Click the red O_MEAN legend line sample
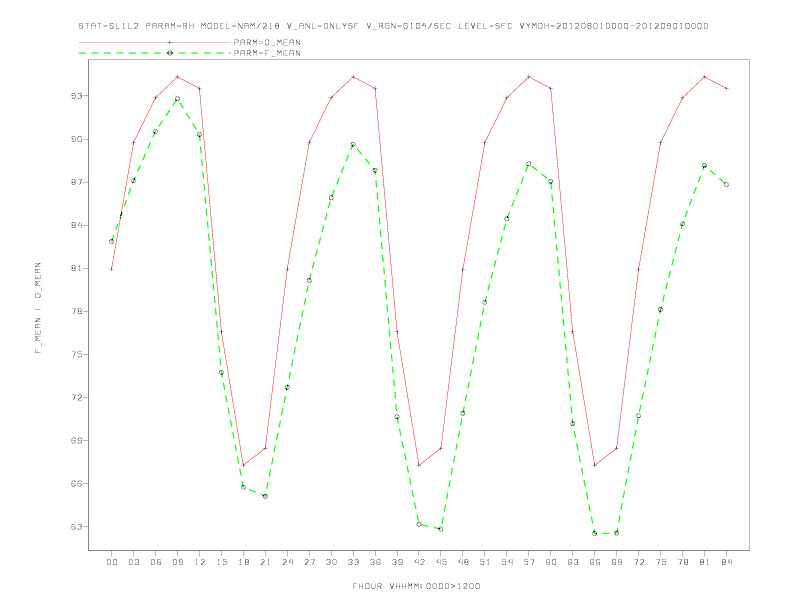Image resolution: width=792 pixels, height=612 pixels. [x=155, y=42]
